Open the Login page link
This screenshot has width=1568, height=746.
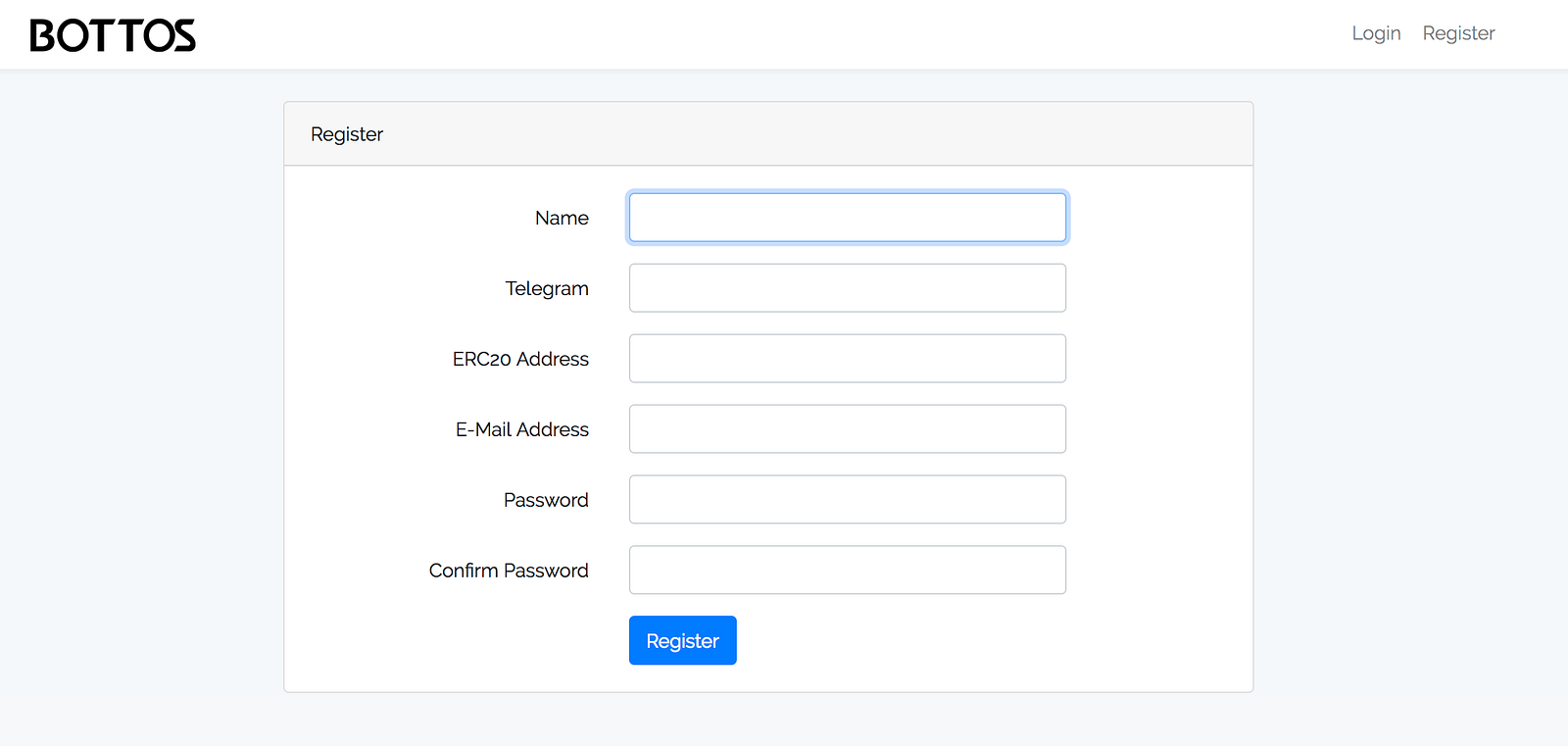[x=1376, y=33]
